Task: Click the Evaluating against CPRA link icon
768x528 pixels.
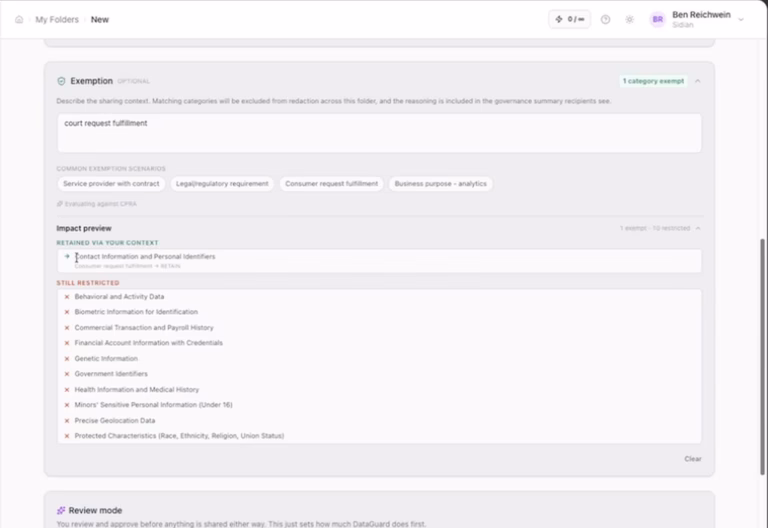Action: [x=59, y=204]
